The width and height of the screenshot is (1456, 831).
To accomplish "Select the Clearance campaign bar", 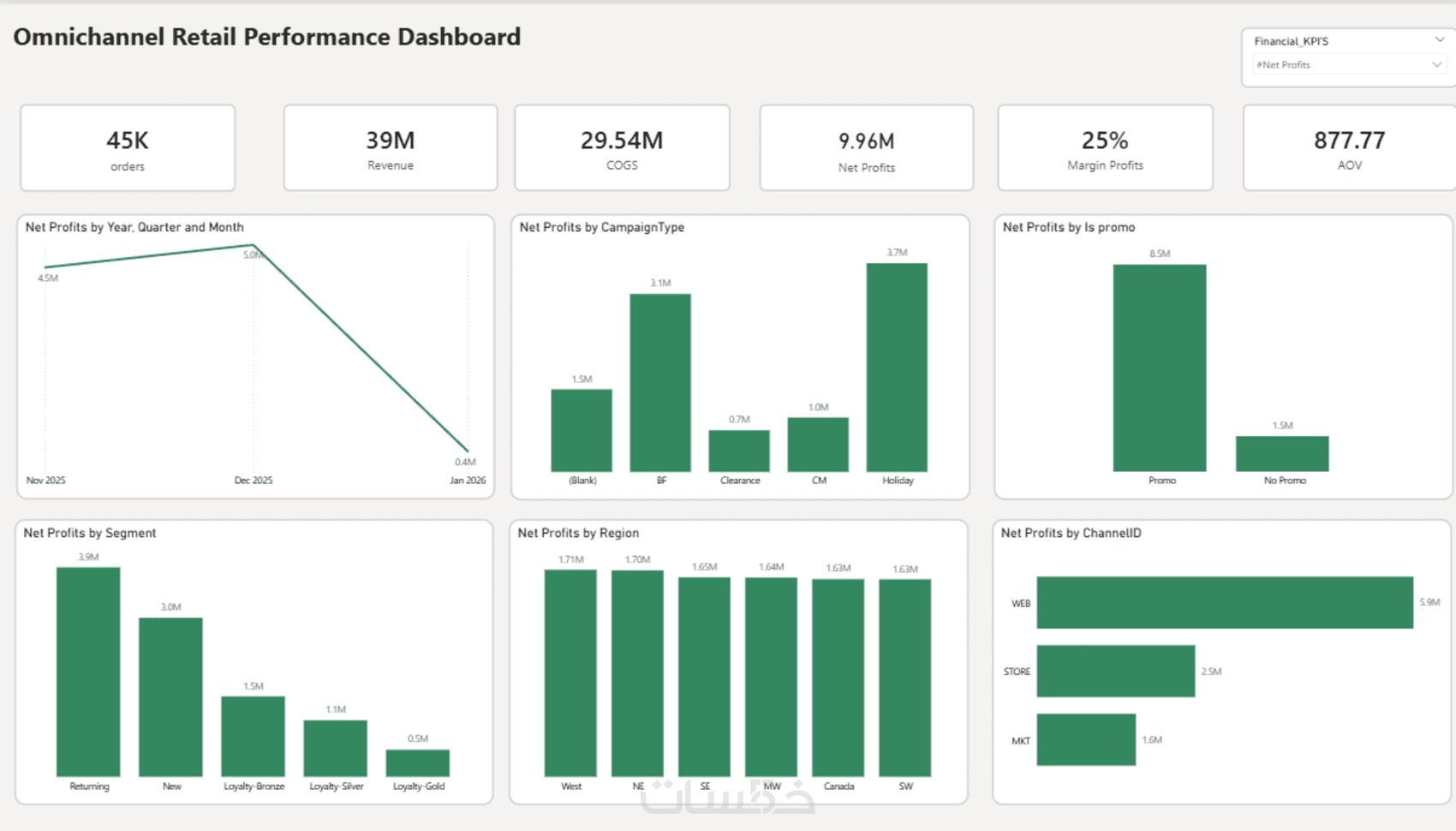I will tap(739, 451).
